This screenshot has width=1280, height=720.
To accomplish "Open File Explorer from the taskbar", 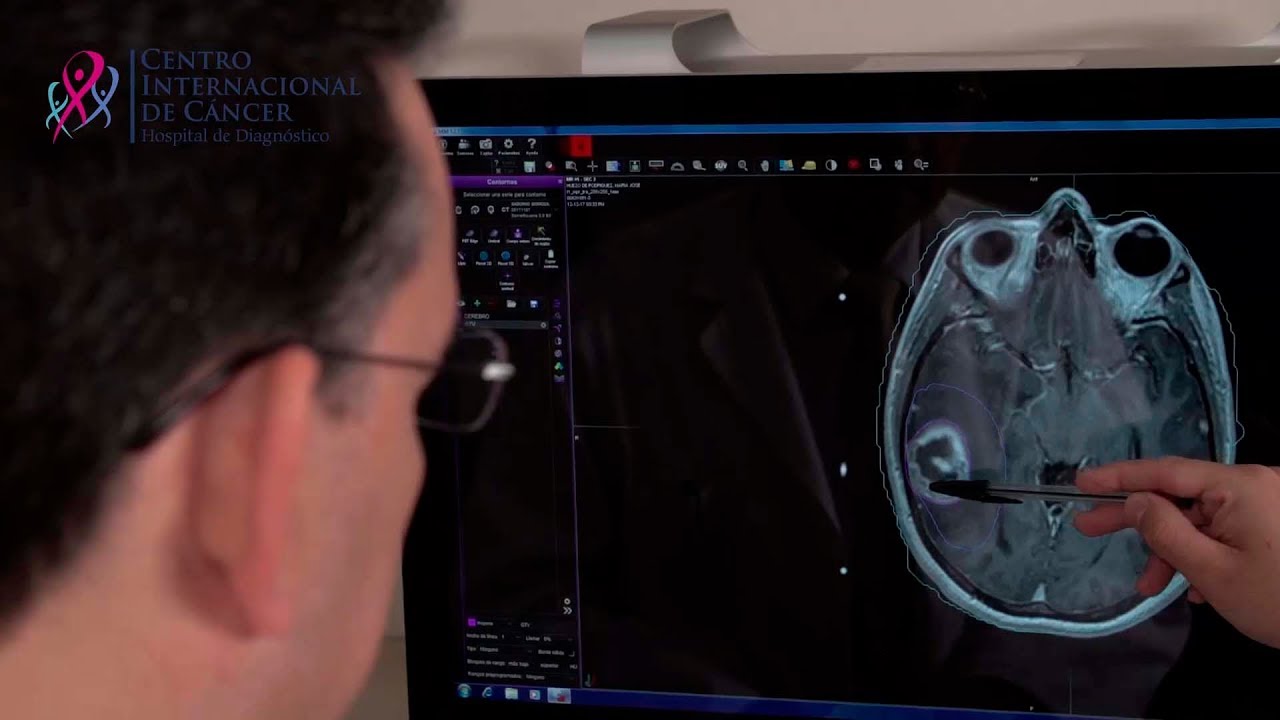I will [x=511, y=693].
